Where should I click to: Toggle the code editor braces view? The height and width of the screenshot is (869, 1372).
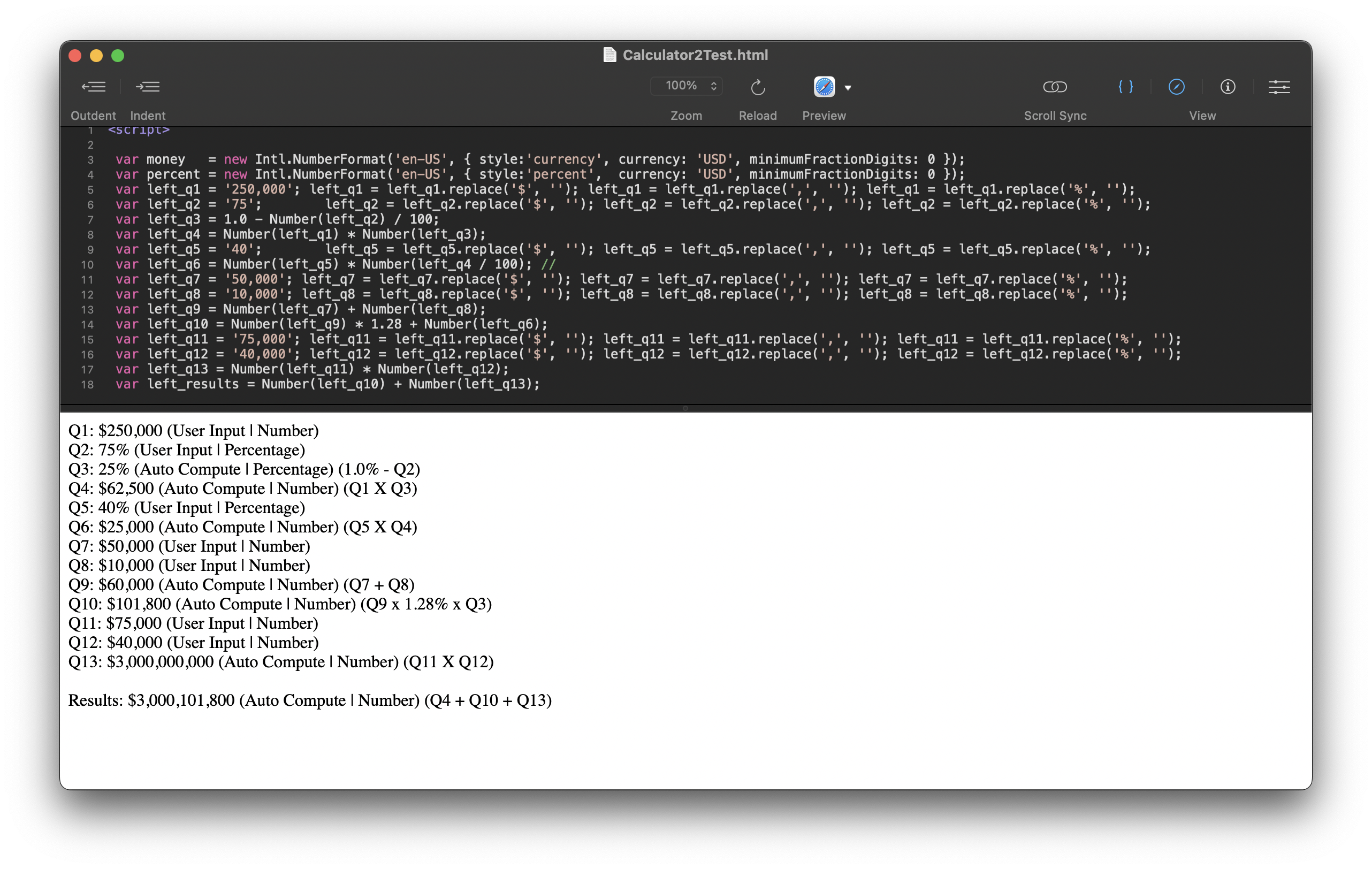1125,87
